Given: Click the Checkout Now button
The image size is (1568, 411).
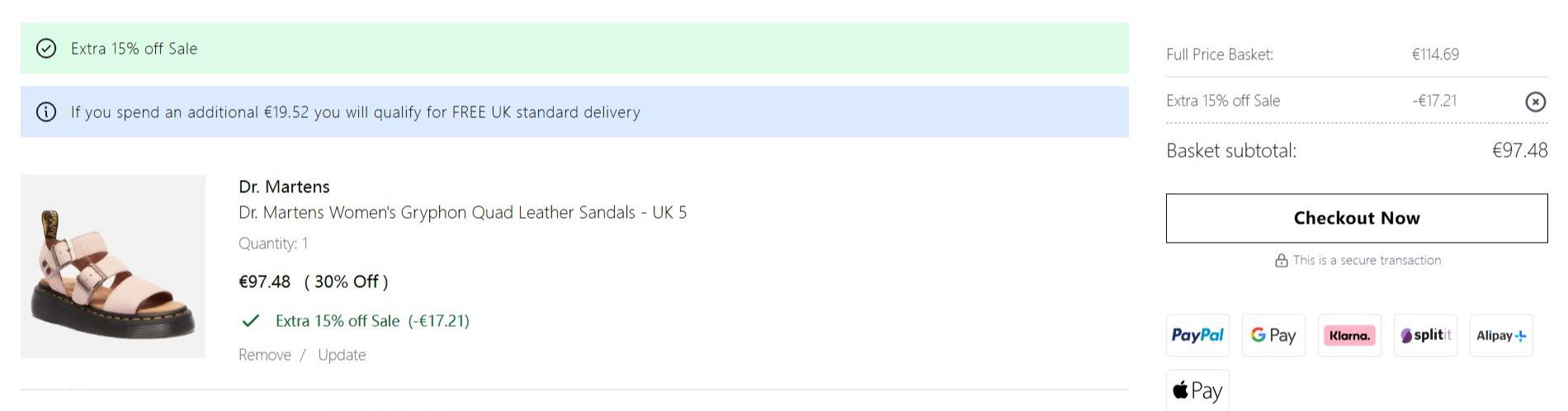Looking at the screenshot, I should 1357,218.
